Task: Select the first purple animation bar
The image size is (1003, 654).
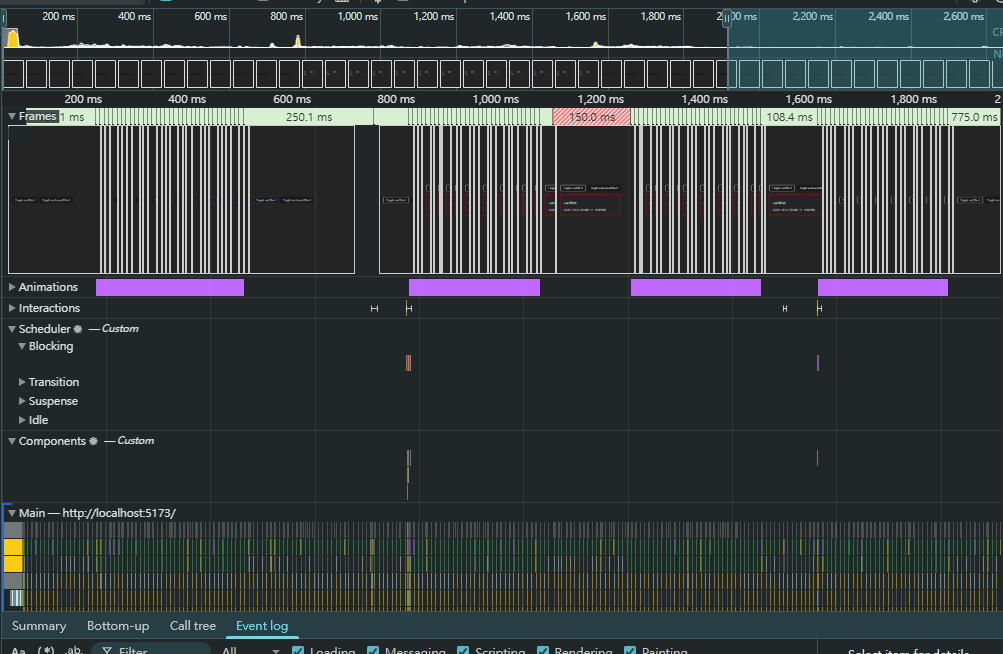Action: 170,287
